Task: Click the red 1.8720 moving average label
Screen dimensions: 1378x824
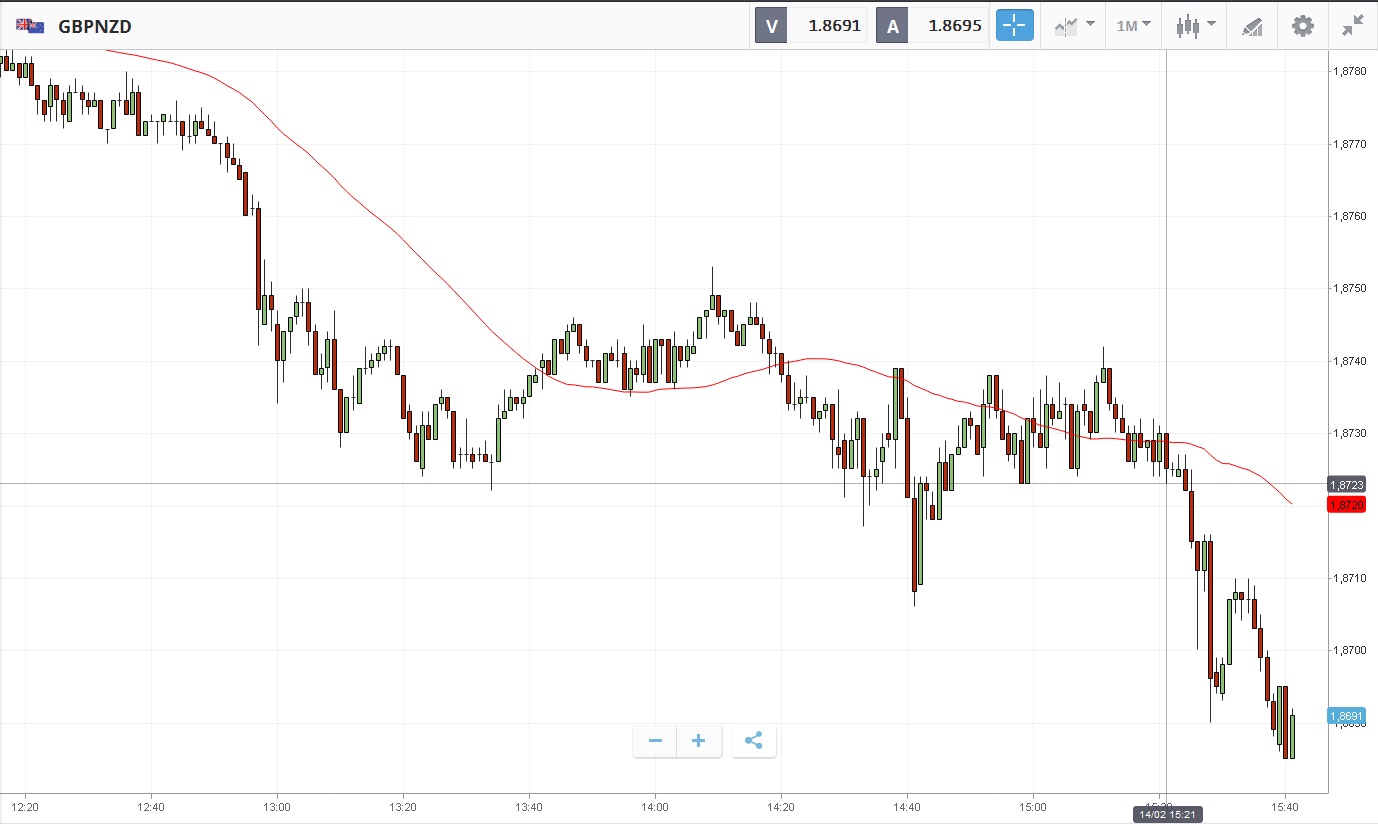Action: pyautogui.click(x=1346, y=505)
